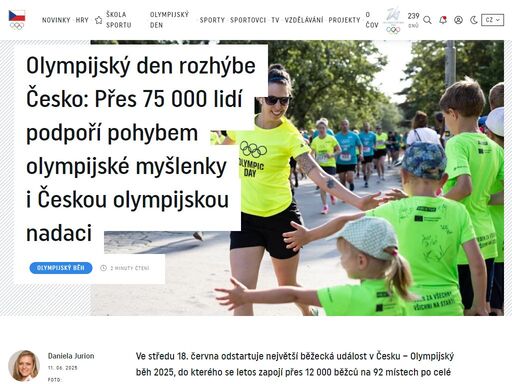This screenshot has height=384, width=512.
Task: Open the O ČOV menu item
Action: 372,20
